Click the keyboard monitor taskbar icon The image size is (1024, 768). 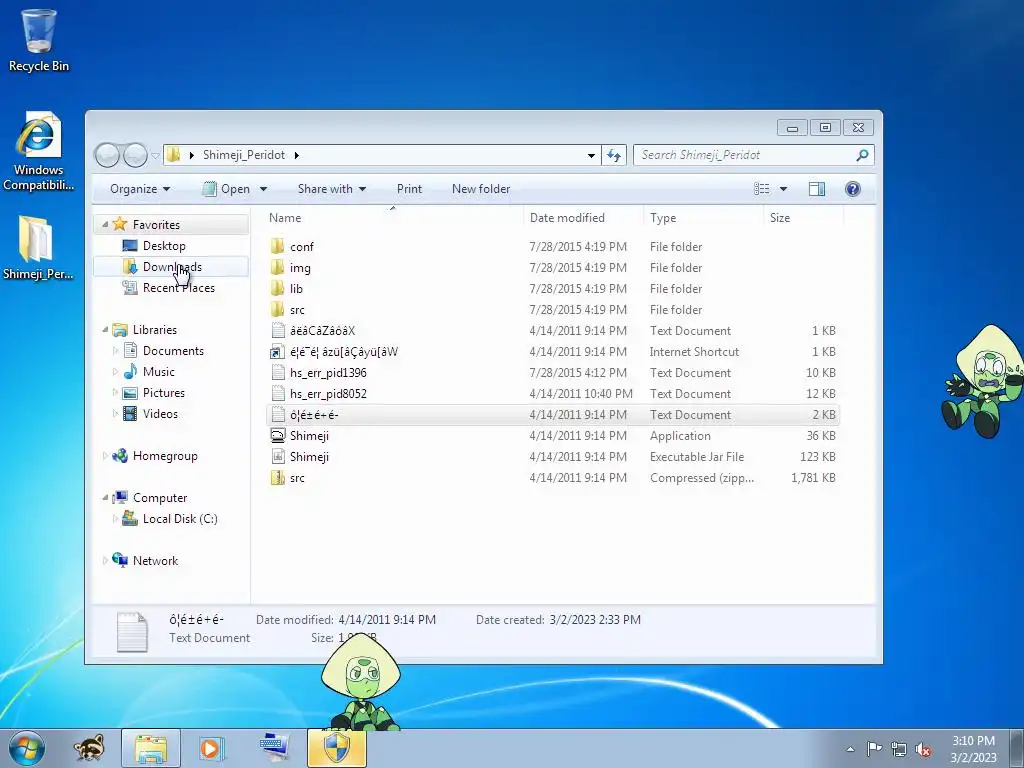pos(274,748)
